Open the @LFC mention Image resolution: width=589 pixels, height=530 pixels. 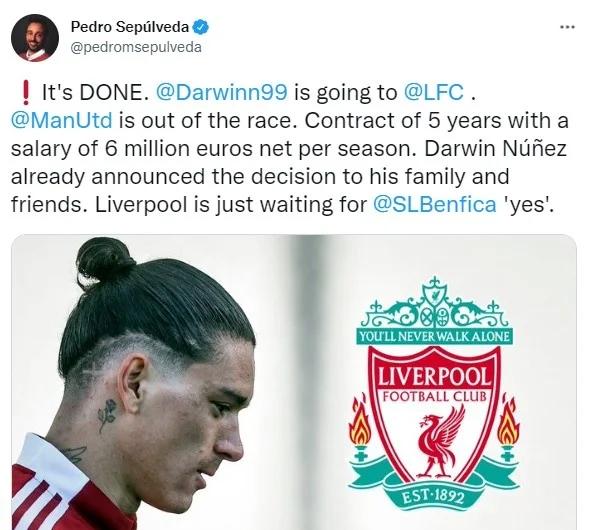(433, 92)
